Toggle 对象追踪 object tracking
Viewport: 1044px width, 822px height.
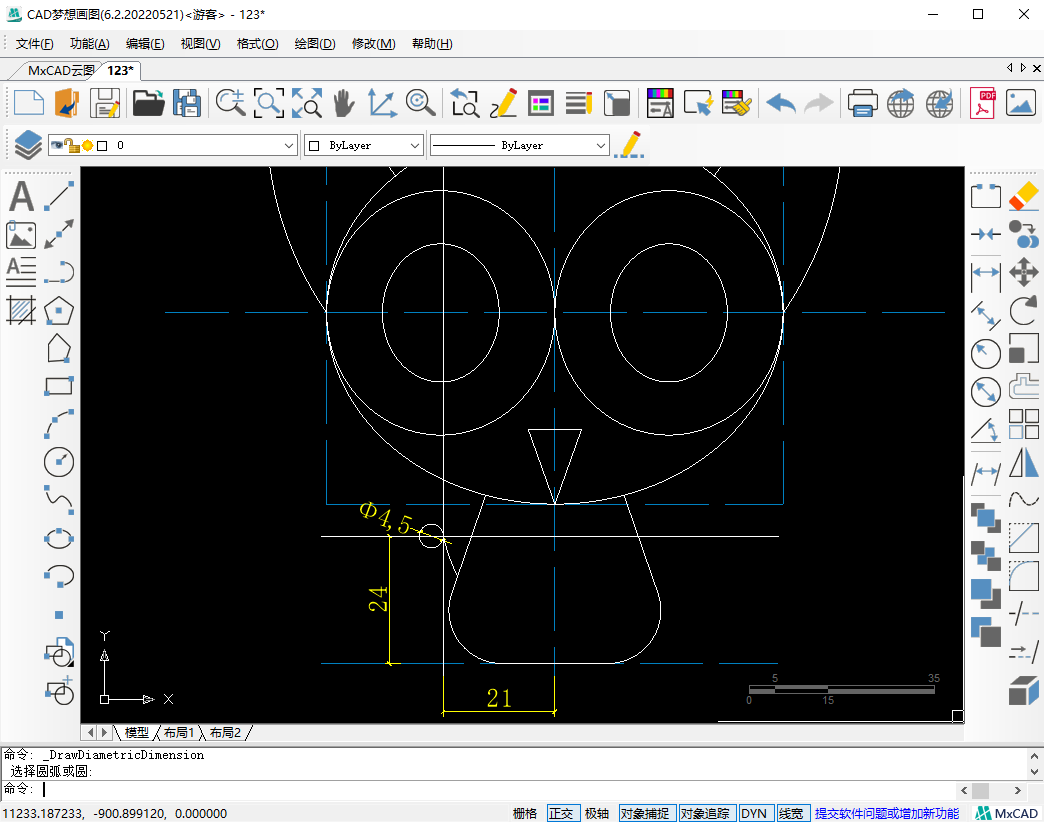[x=705, y=813]
